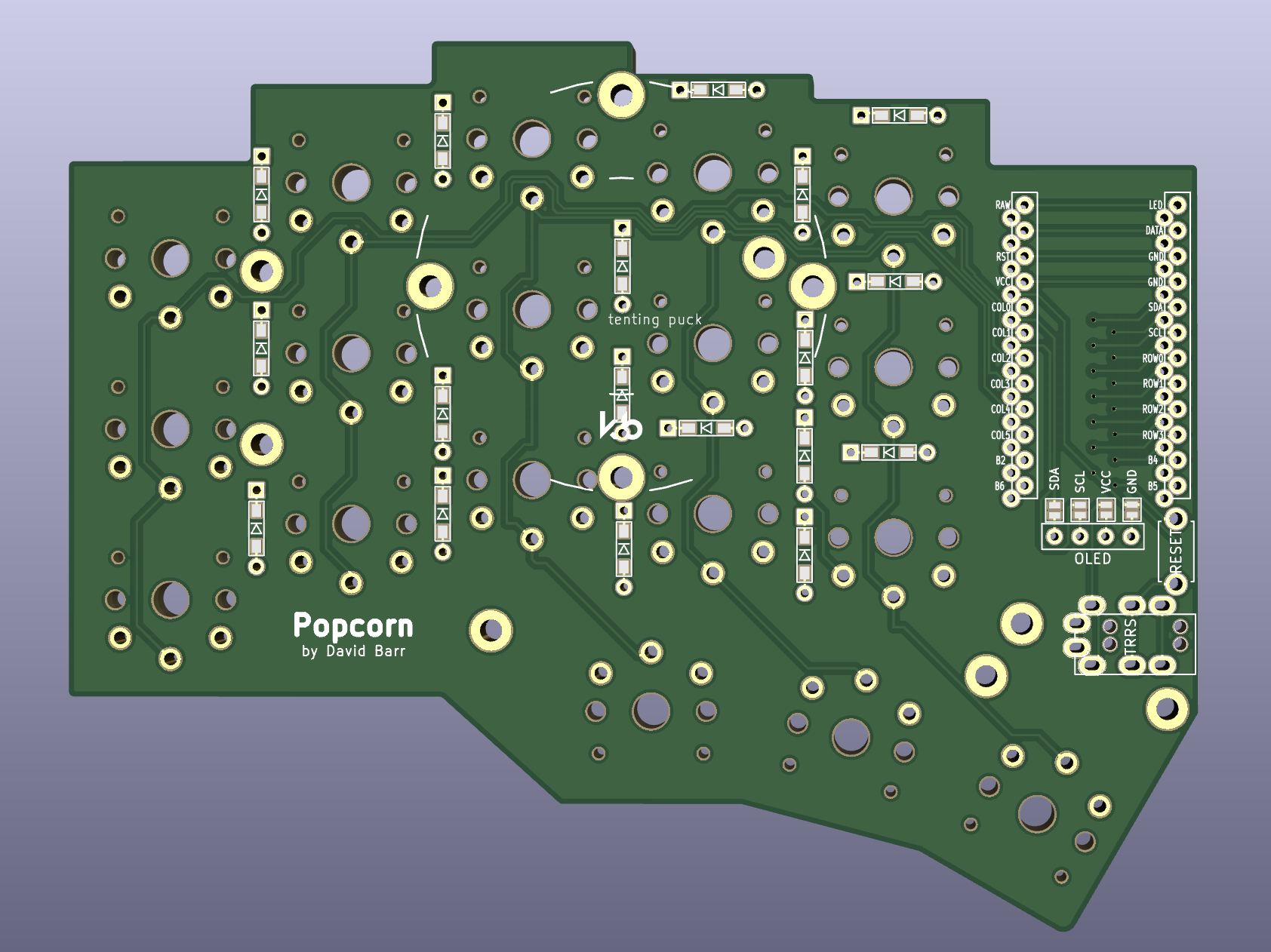Image resolution: width=1271 pixels, height=952 pixels.
Task: Click the 'by David Barr' credit text
Action: [x=353, y=651]
